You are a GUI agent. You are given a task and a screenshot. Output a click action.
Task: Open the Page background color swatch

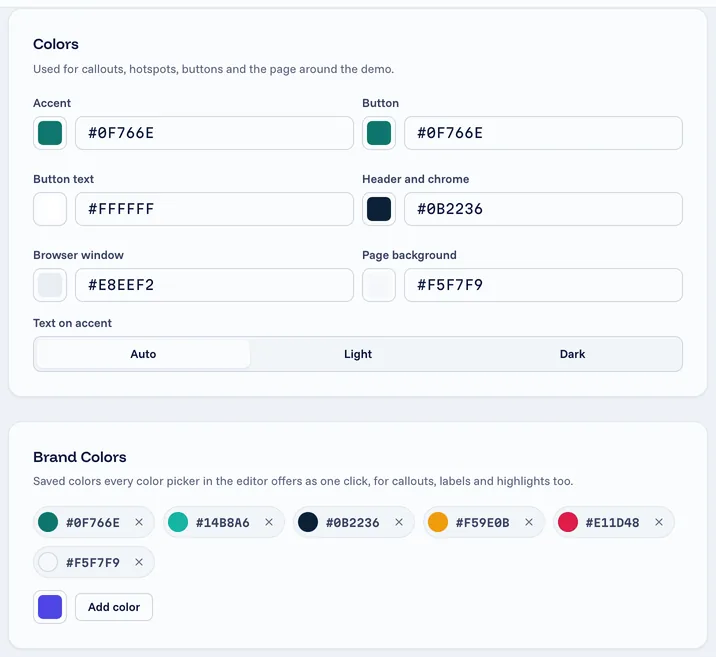pyautogui.click(x=379, y=285)
